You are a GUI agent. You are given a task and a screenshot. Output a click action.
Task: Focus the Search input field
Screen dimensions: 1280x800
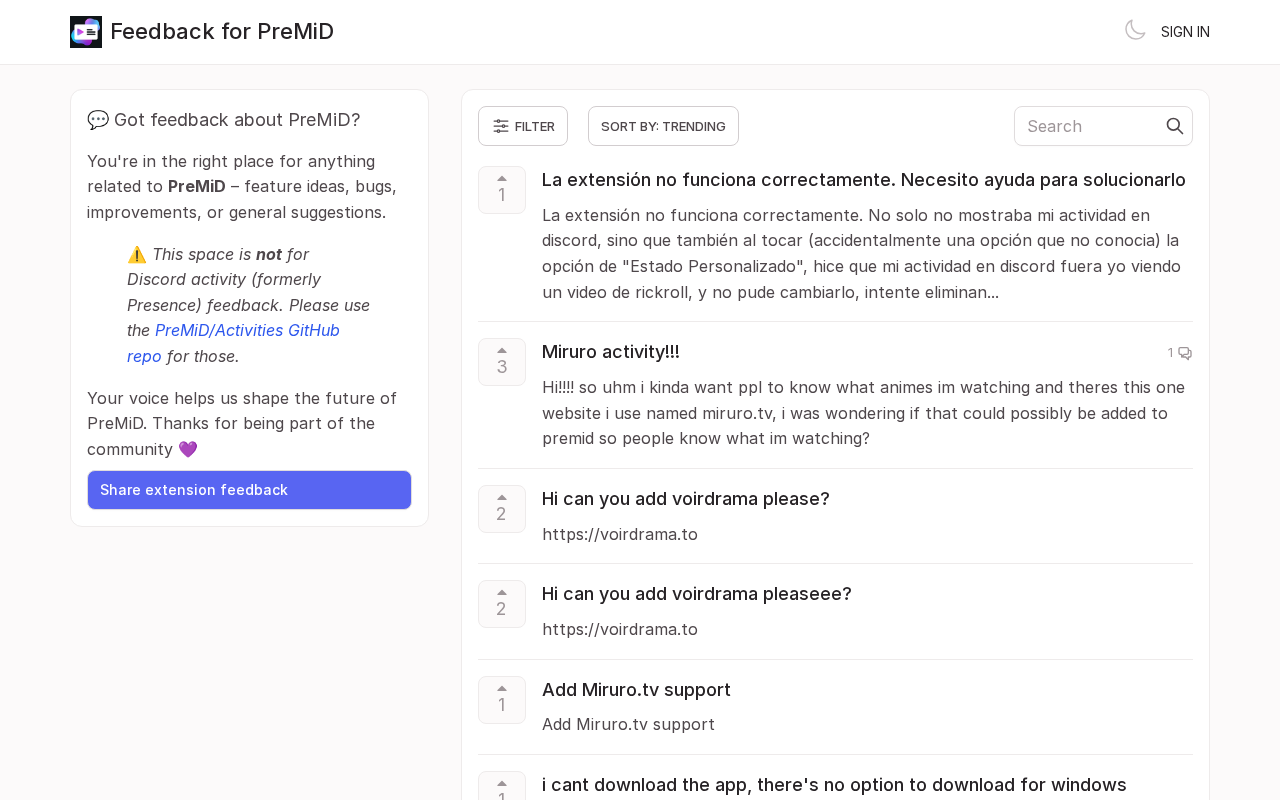[1092, 126]
